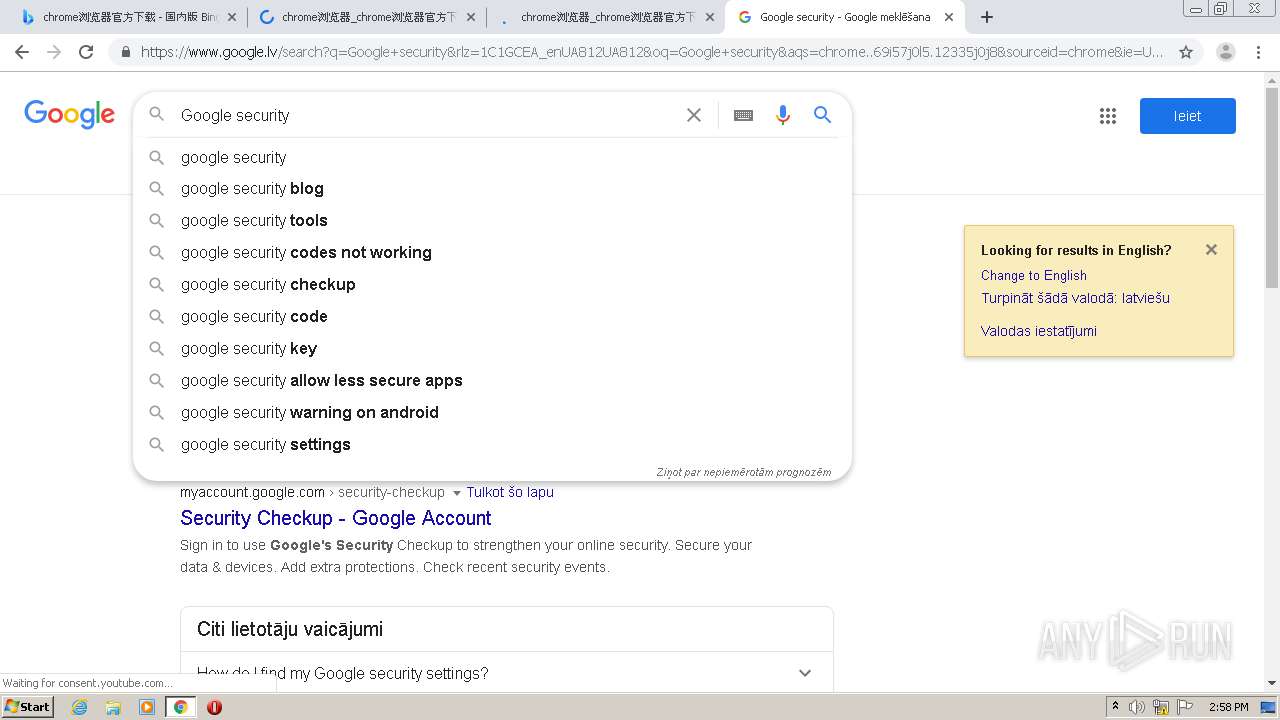Open the Windows Start menu

(28, 707)
